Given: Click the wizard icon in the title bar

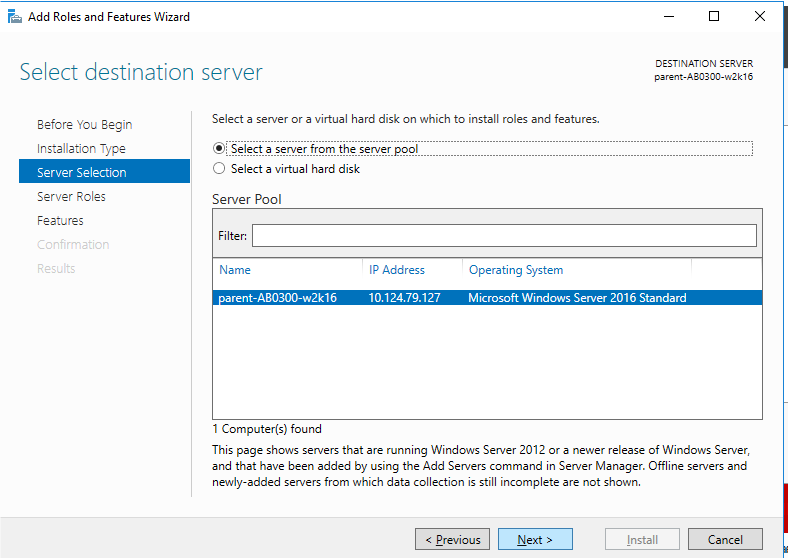Looking at the screenshot, I should pos(15,17).
